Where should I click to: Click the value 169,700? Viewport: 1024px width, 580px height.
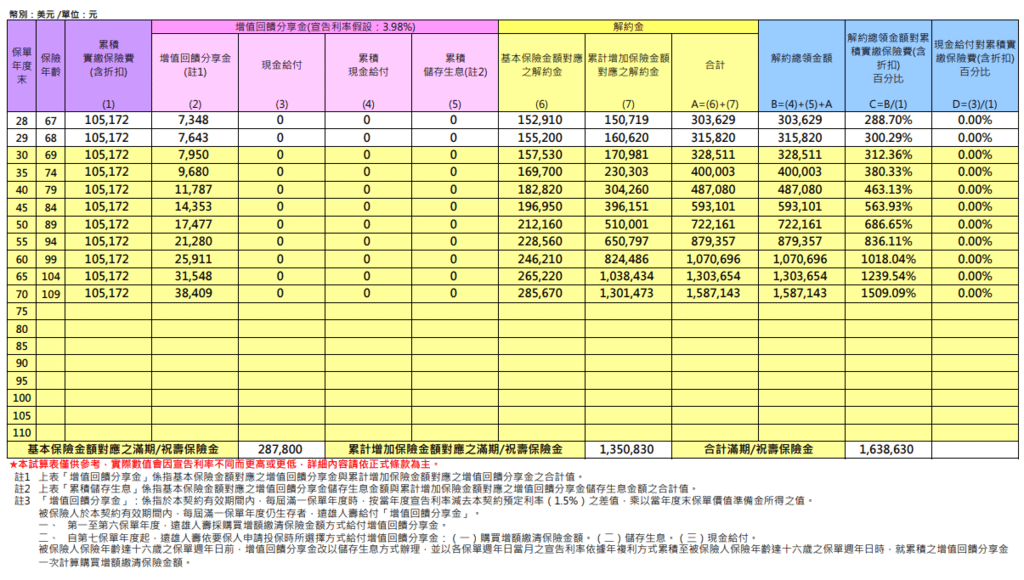pyautogui.click(x=540, y=172)
